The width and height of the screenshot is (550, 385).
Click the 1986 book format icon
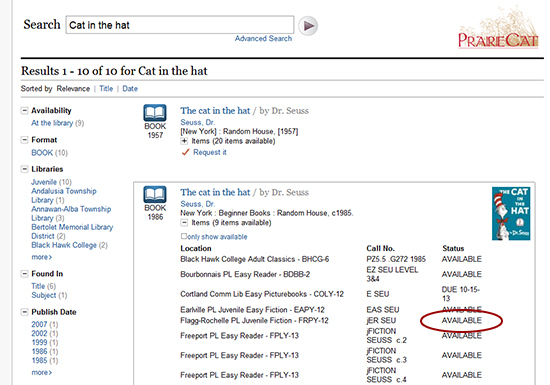click(x=155, y=194)
